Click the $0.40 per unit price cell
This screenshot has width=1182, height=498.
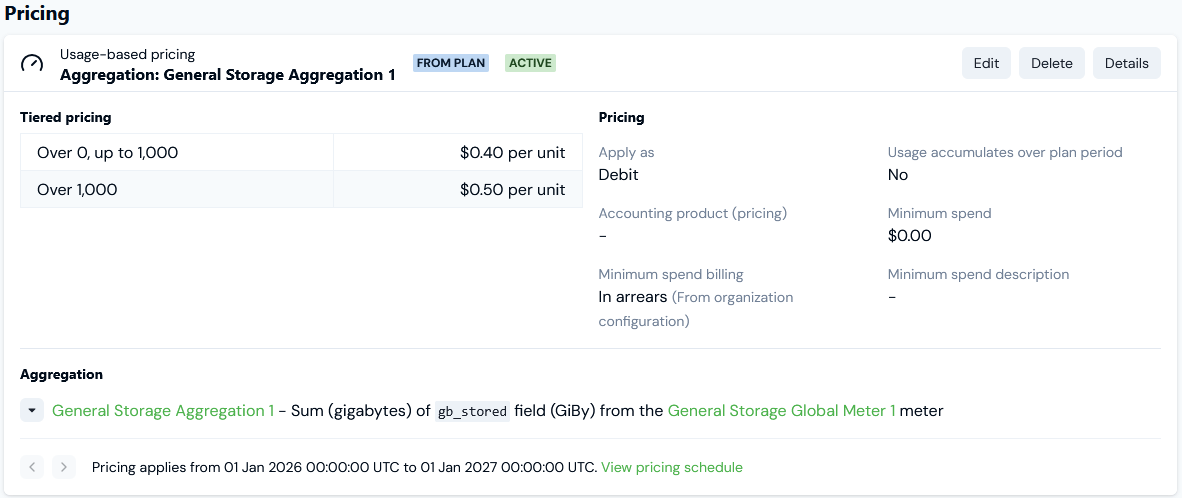point(458,153)
